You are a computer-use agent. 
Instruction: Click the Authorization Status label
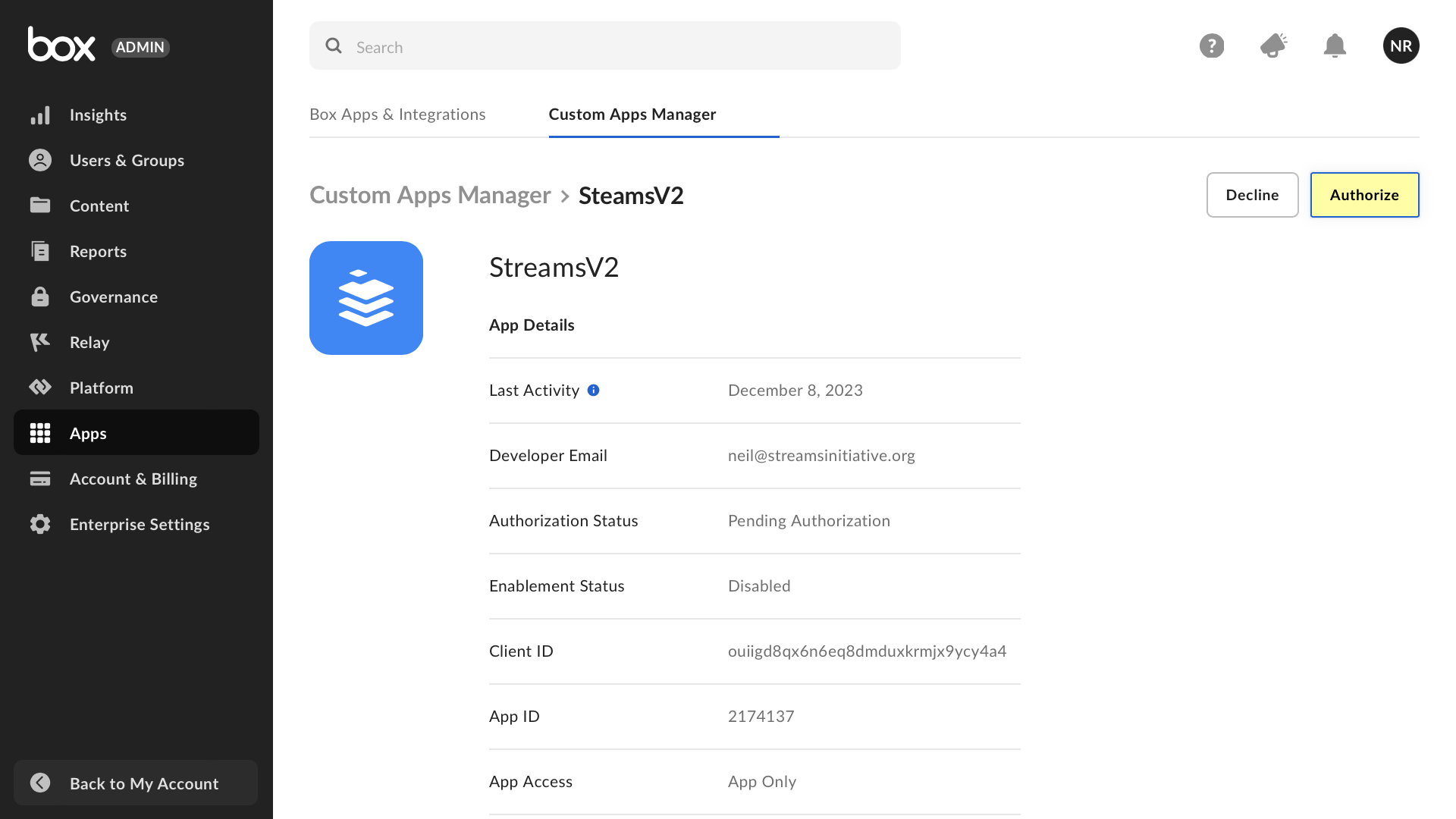pyautogui.click(x=563, y=520)
